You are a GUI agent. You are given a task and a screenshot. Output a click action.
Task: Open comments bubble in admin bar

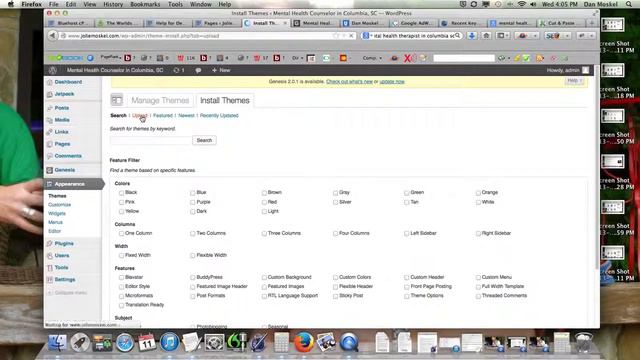[198, 70]
